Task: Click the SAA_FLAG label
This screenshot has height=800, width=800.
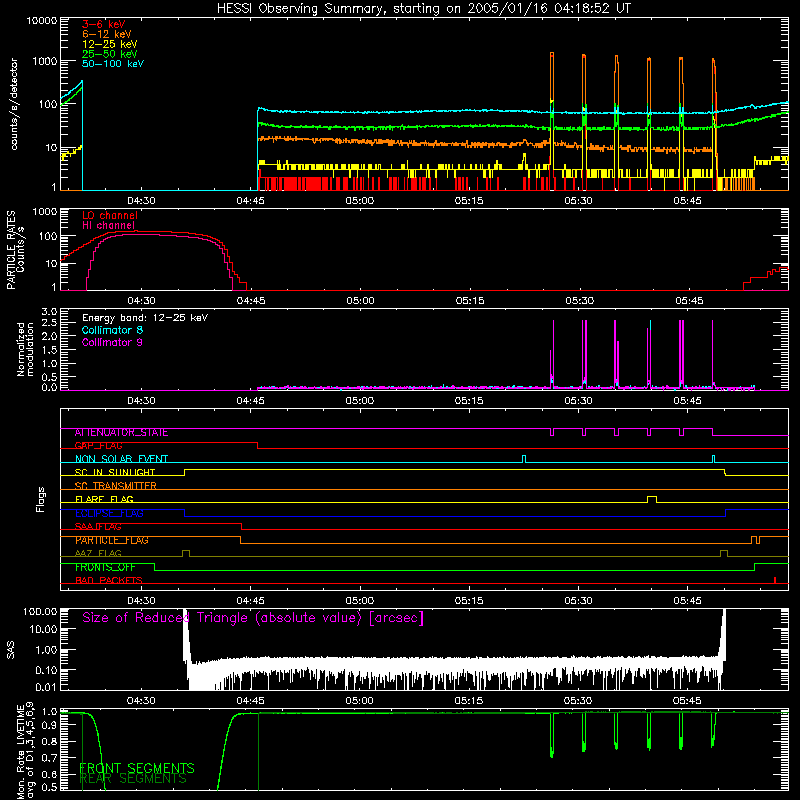Action: click(98, 527)
